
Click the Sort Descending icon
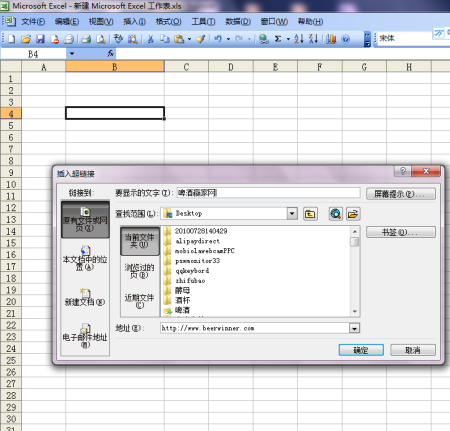[313, 39]
